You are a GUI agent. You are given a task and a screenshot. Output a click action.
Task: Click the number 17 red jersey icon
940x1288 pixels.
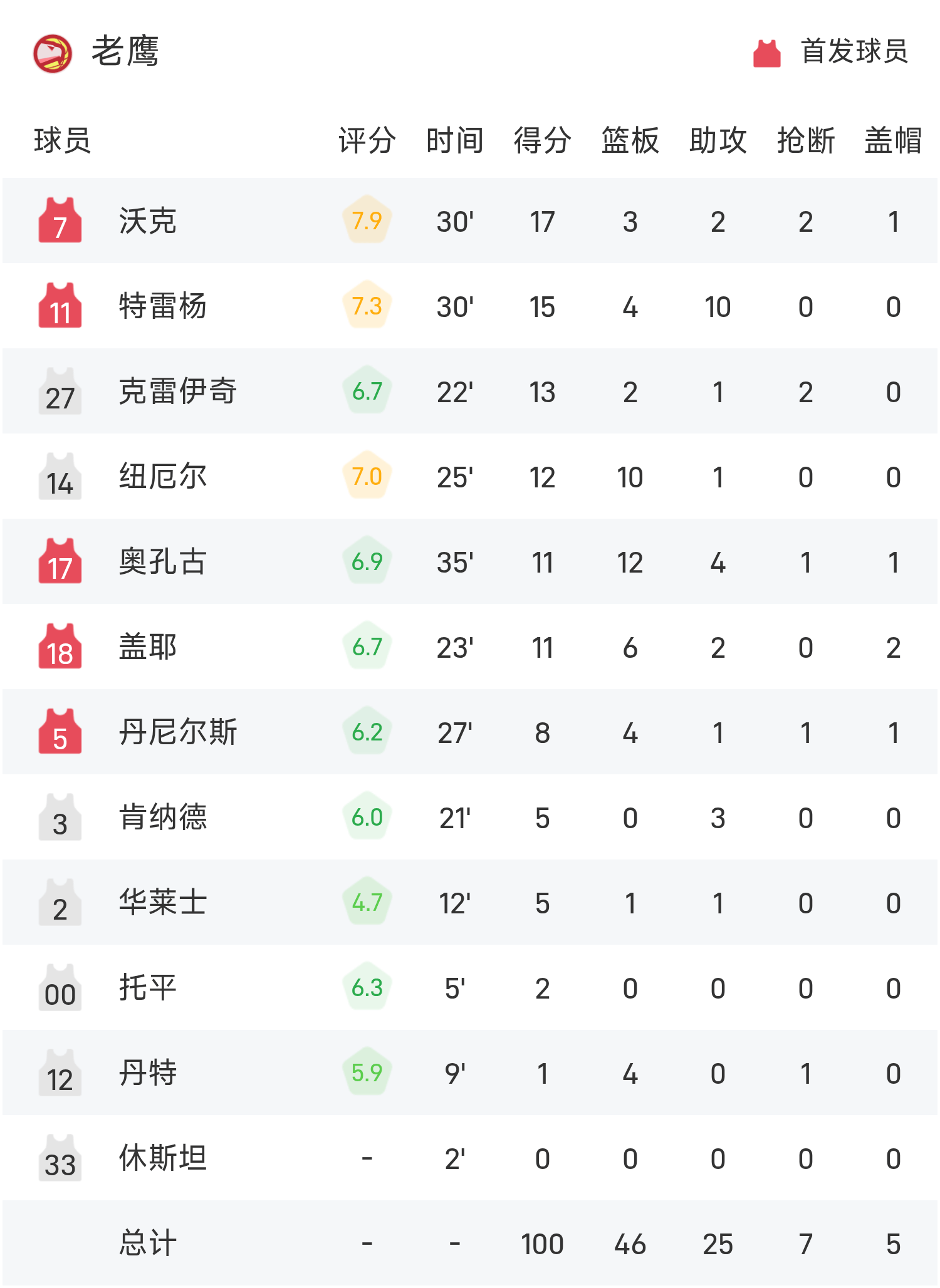(x=60, y=562)
